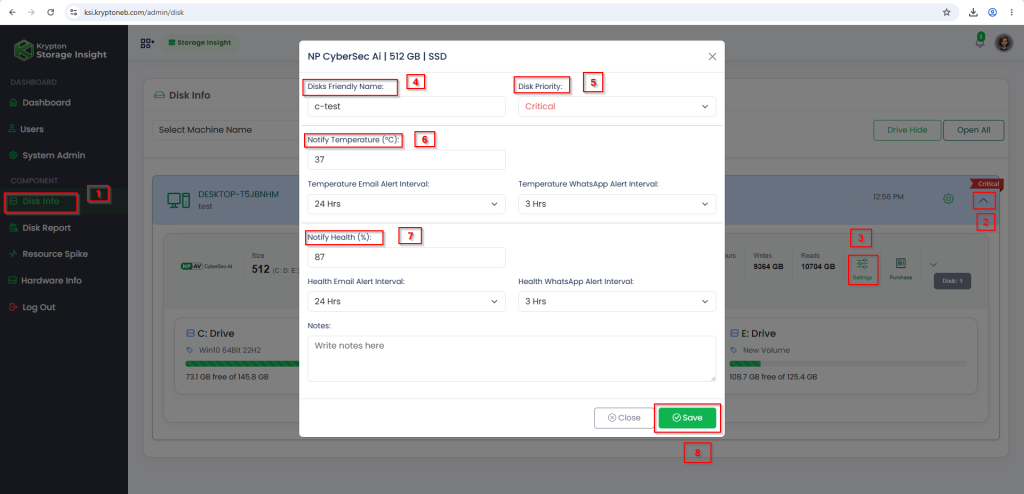Collapse the DESKTOP-T5JBNHM machine chevron
This screenshot has height=494, width=1024.
click(983, 201)
